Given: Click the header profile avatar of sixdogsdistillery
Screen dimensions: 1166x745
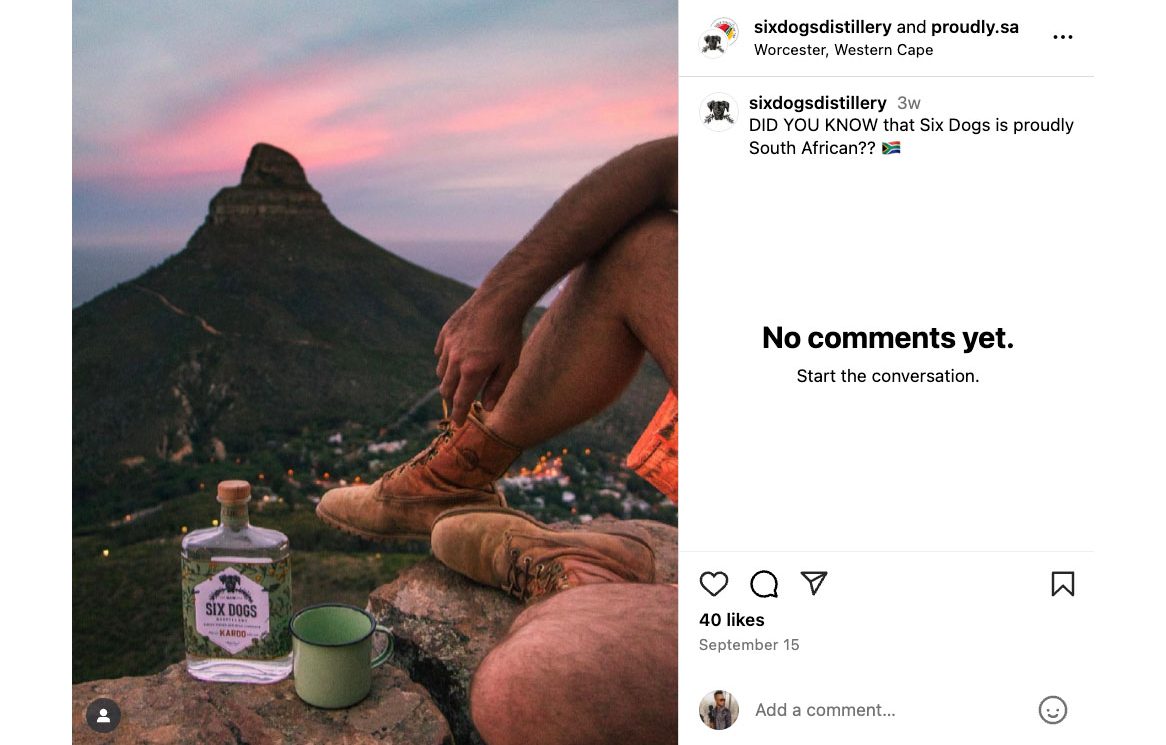Looking at the screenshot, I should [718, 38].
